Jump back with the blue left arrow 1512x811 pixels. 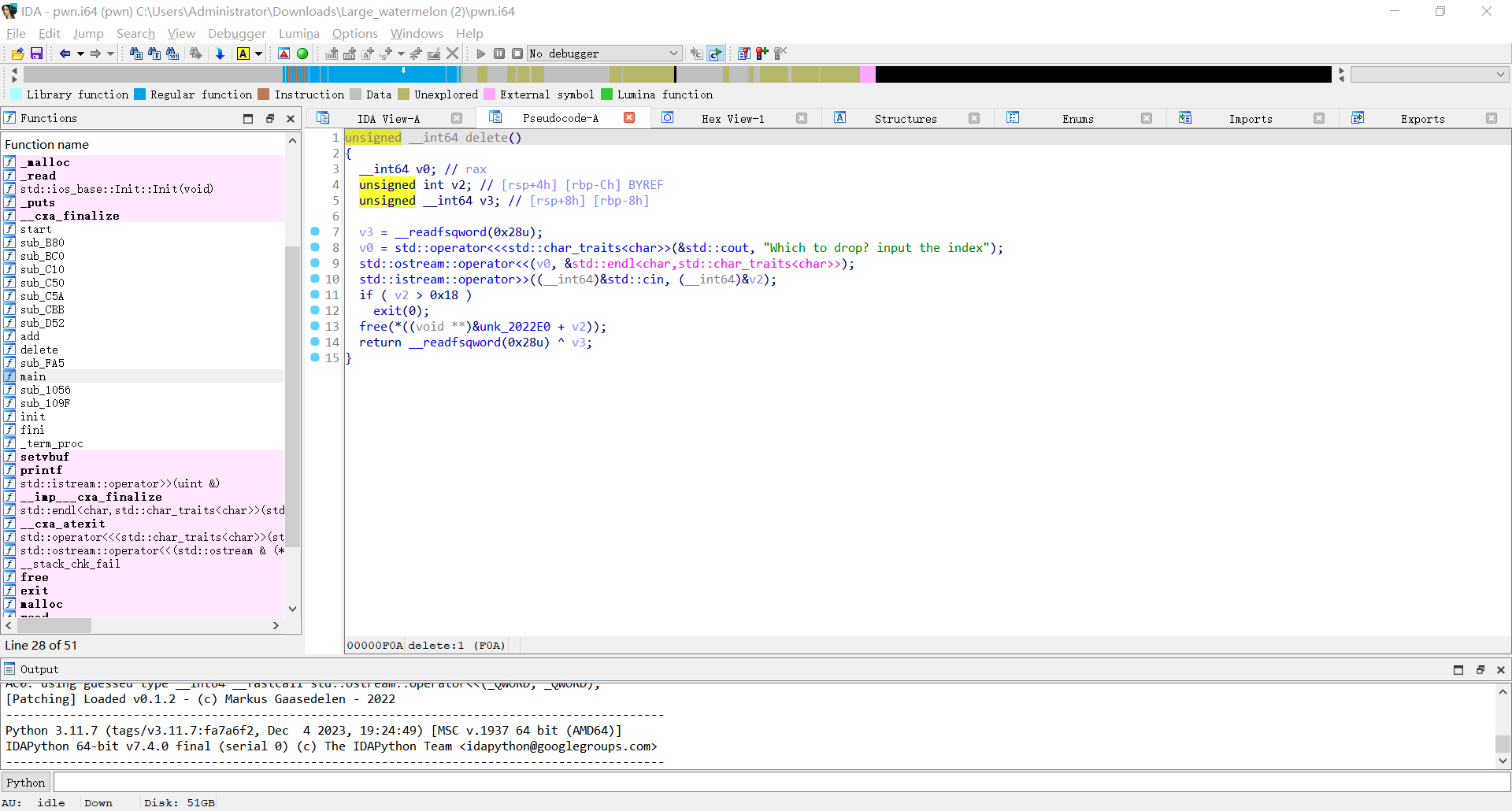[65, 54]
